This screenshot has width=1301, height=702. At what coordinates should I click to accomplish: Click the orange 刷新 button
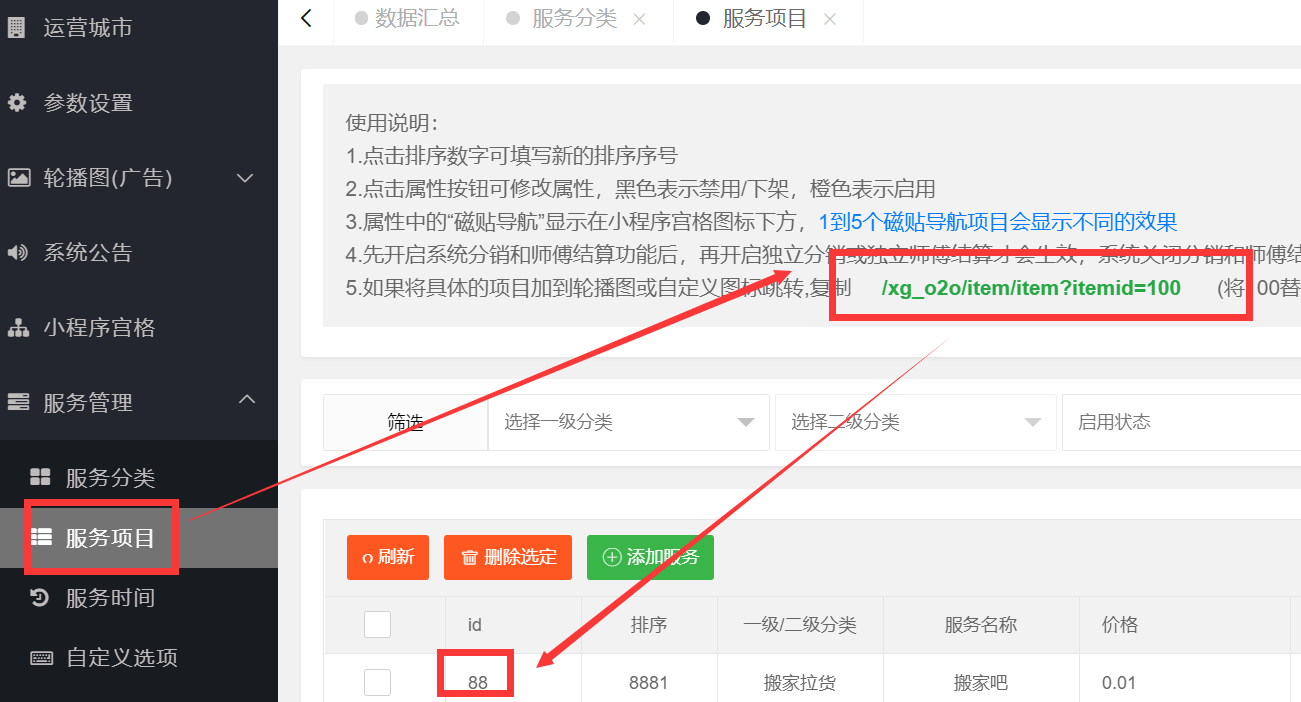pos(388,557)
